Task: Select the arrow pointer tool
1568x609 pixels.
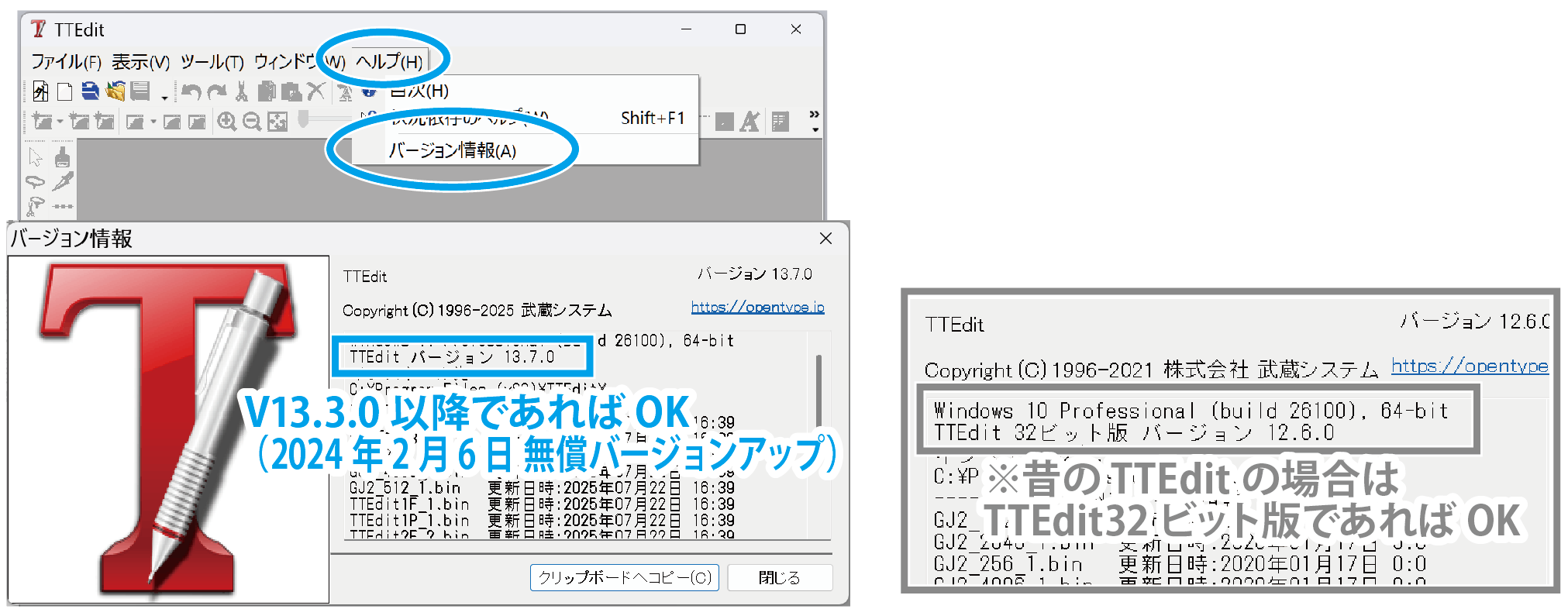Action: click(36, 157)
